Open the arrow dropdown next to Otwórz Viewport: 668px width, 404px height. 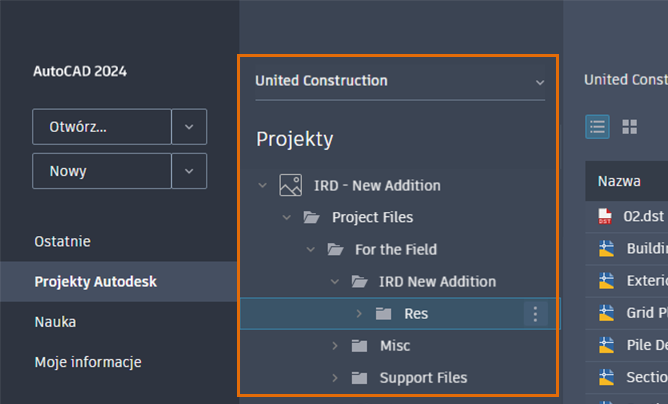pyautogui.click(x=189, y=127)
